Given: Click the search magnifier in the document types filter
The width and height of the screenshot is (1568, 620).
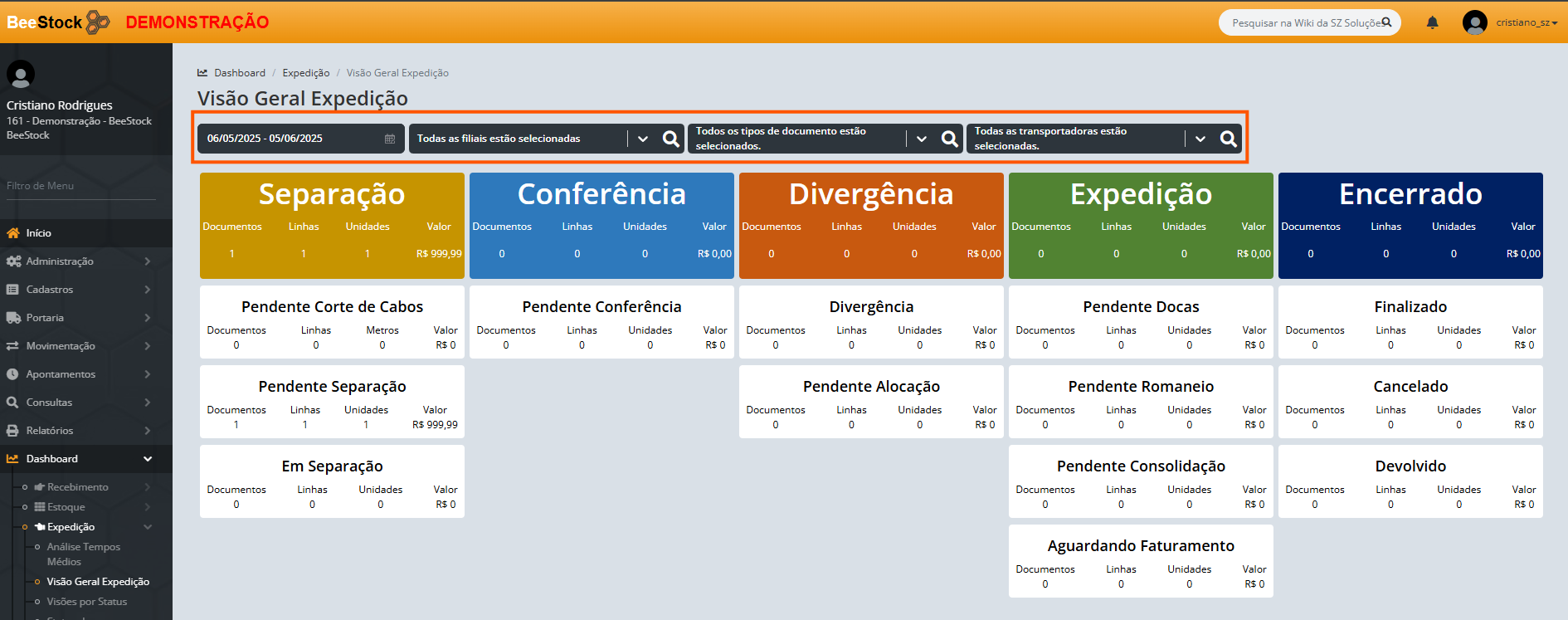Looking at the screenshot, I should 949,139.
